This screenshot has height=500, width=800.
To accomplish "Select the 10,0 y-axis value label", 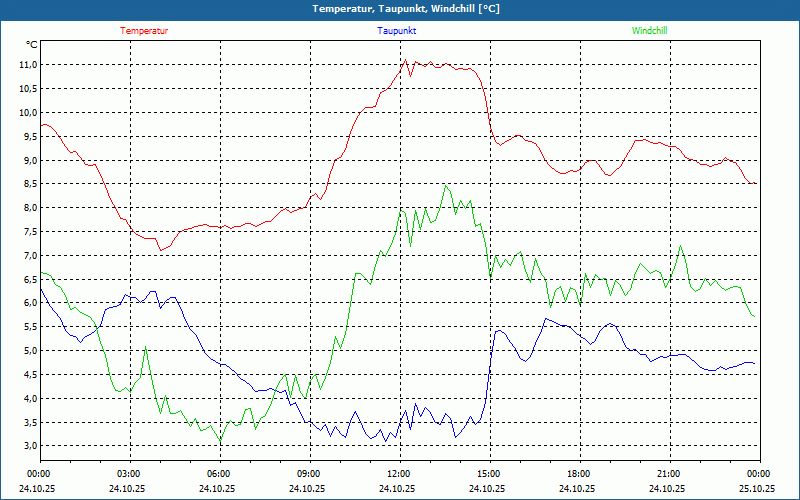I will pos(27,112).
